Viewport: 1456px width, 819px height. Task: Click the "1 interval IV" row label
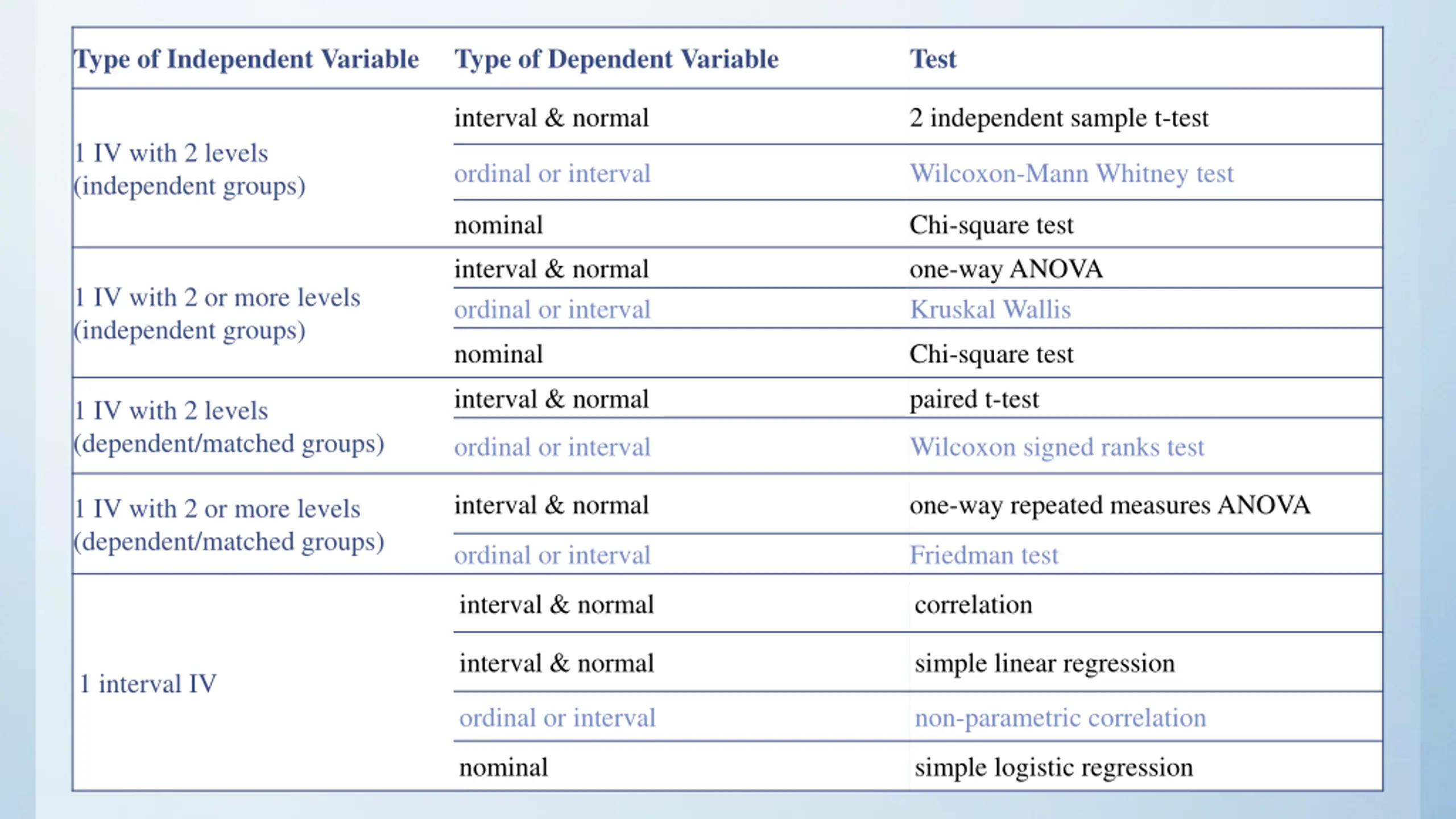pos(148,684)
